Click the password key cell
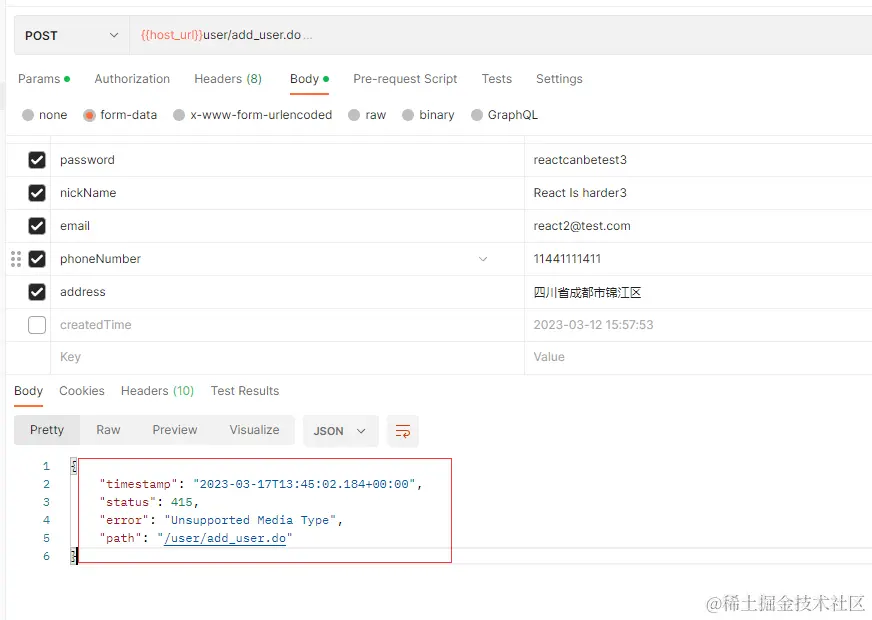The height and width of the screenshot is (620, 872). coord(287,160)
